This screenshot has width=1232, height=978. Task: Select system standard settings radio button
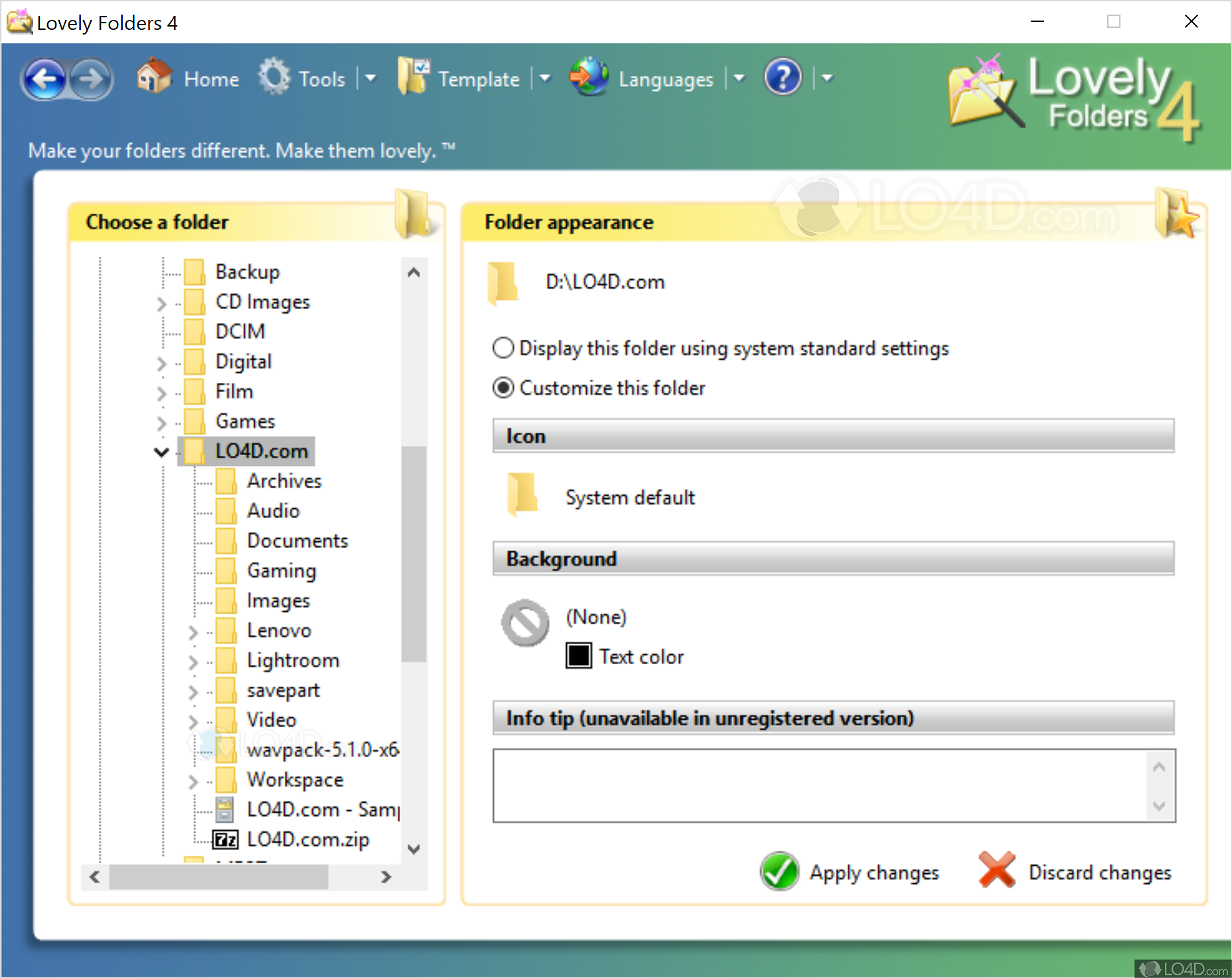[x=503, y=348]
